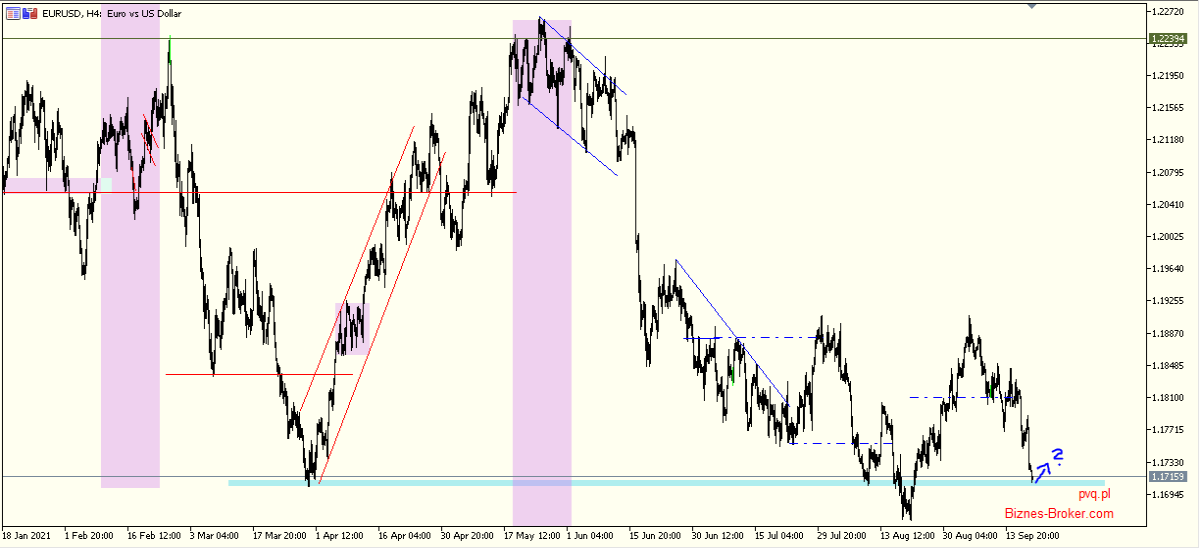Click the chart shift triangle marker
Screen dimensions: 1200x549
(1032, 7)
